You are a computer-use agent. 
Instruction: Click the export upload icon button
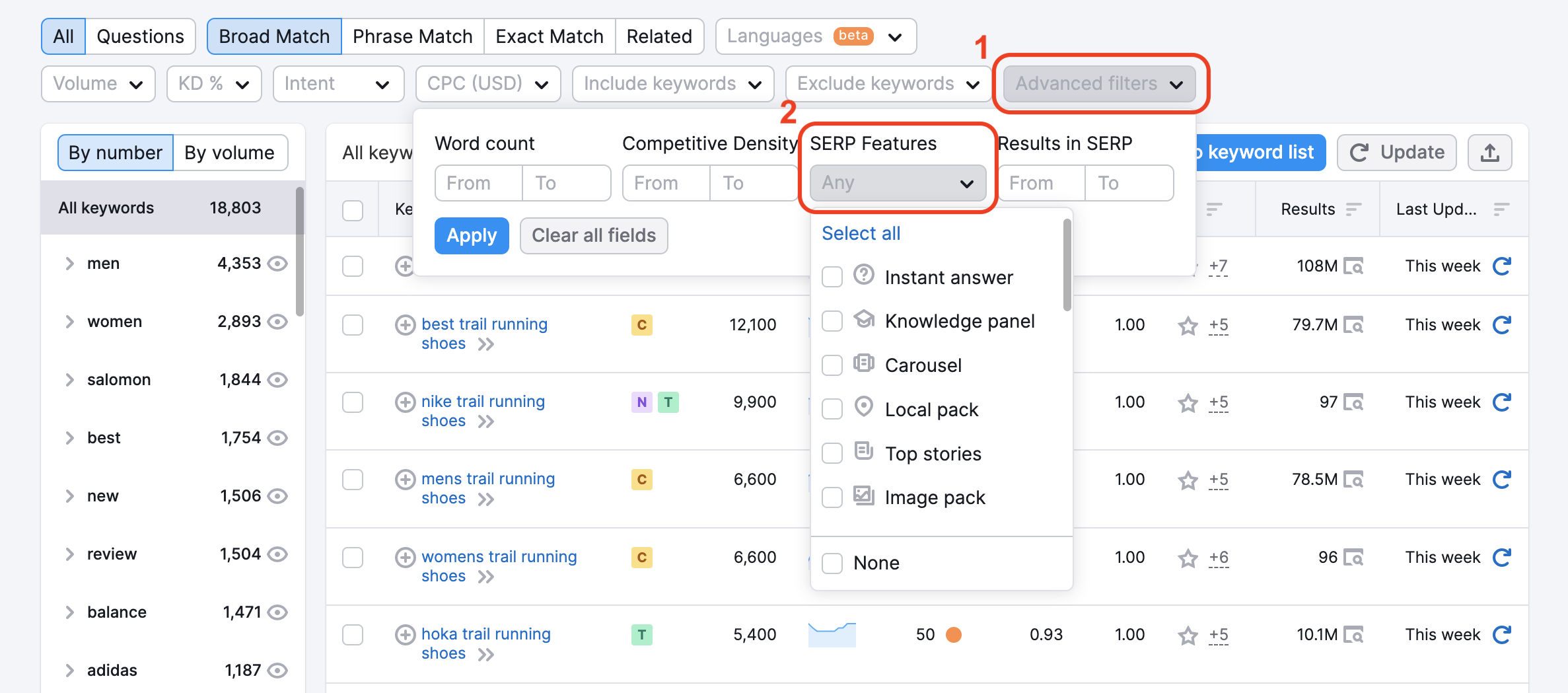[1489, 153]
